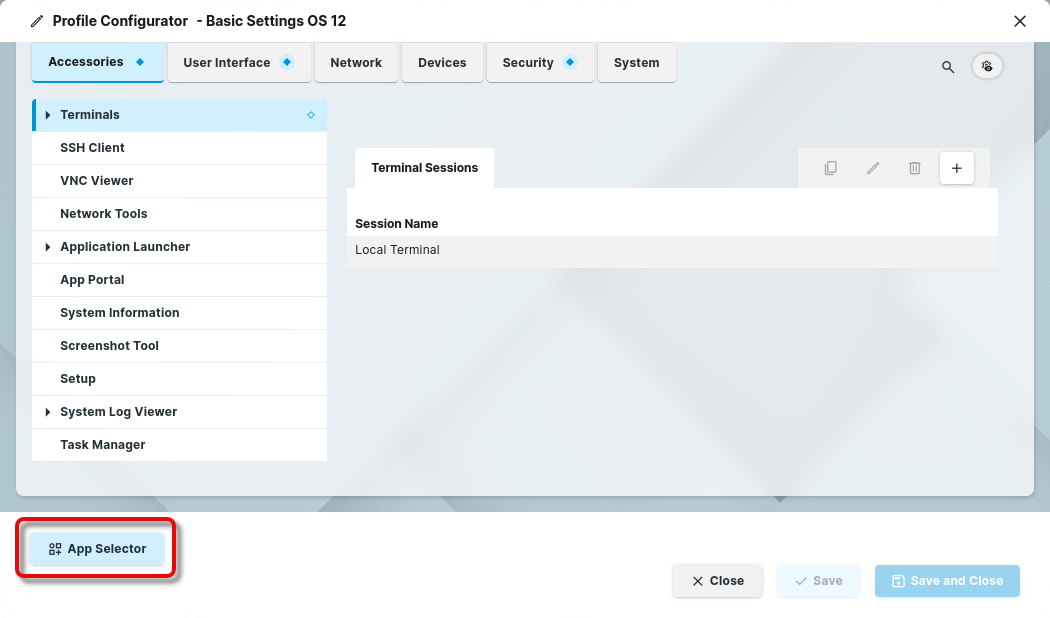Expand the Terminals tree arrow

click(x=47, y=115)
